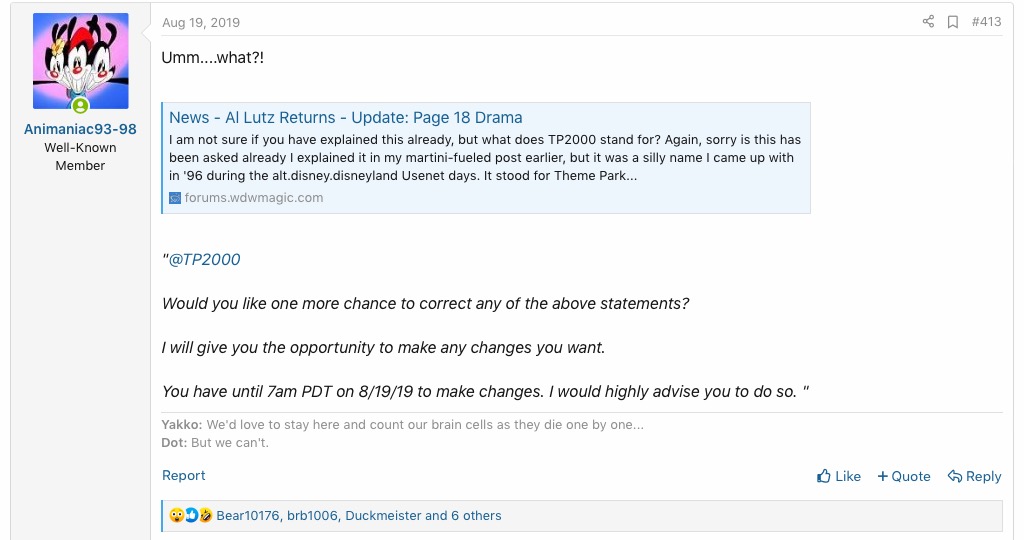The height and width of the screenshot is (540, 1024).
Task: Open Duckmeister's profile from reactions
Action: (x=383, y=516)
